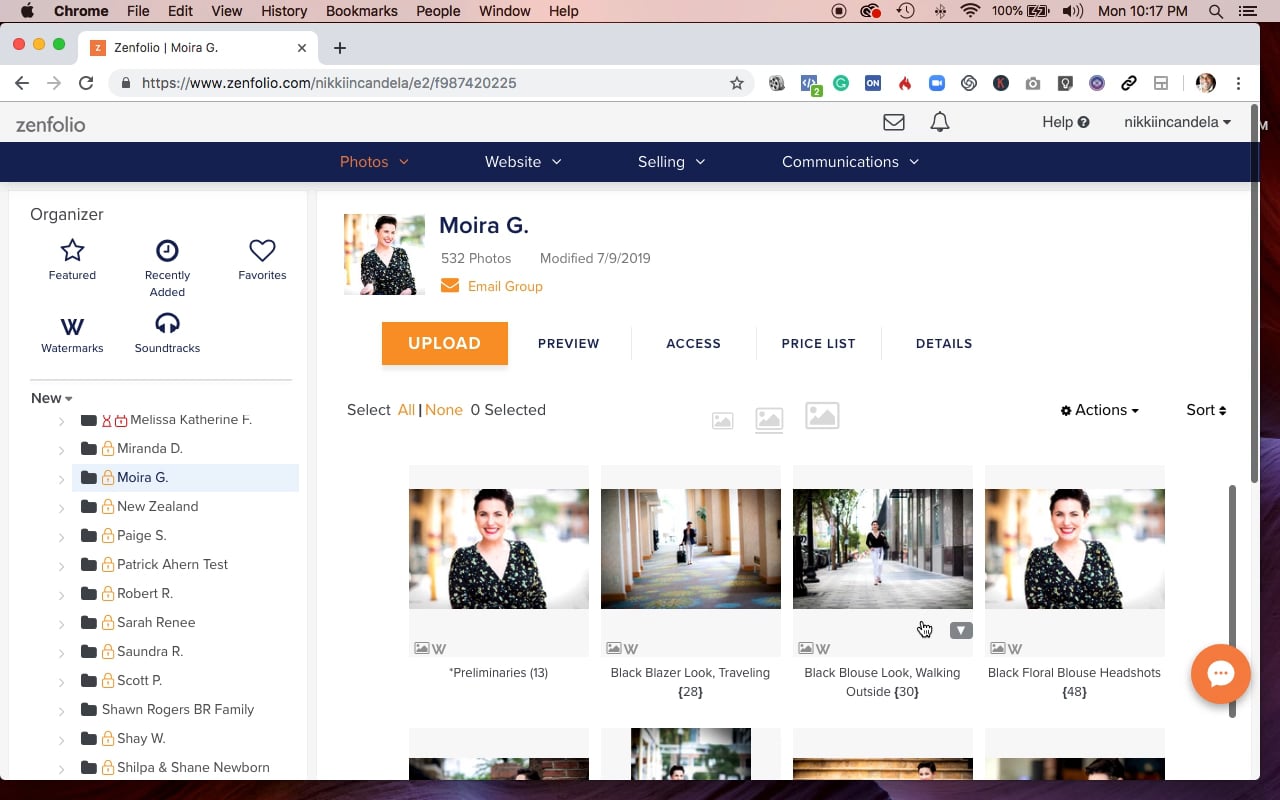The height and width of the screenshot is (800, 1280).
Task: Open the orange chat support bubble
Action: pyautogui.click(x=1220, y=675)
